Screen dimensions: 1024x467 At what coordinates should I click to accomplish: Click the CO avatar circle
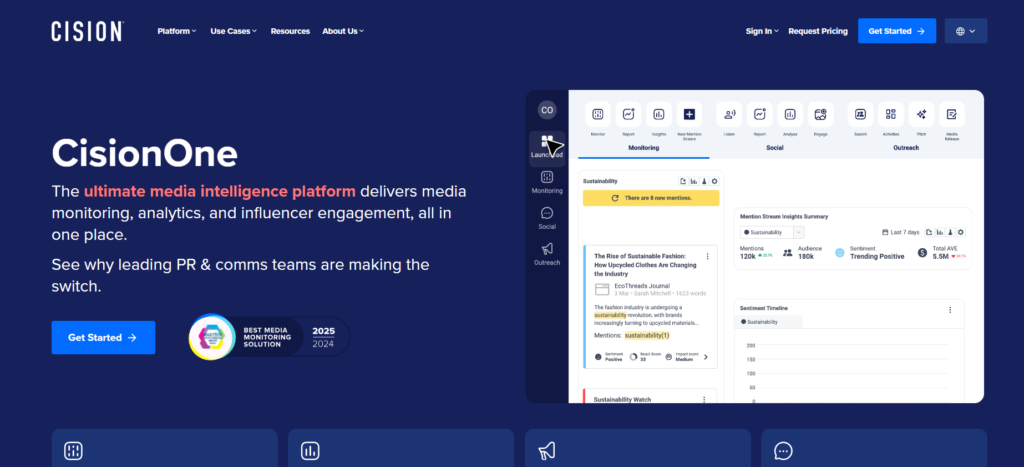point(547,110)
